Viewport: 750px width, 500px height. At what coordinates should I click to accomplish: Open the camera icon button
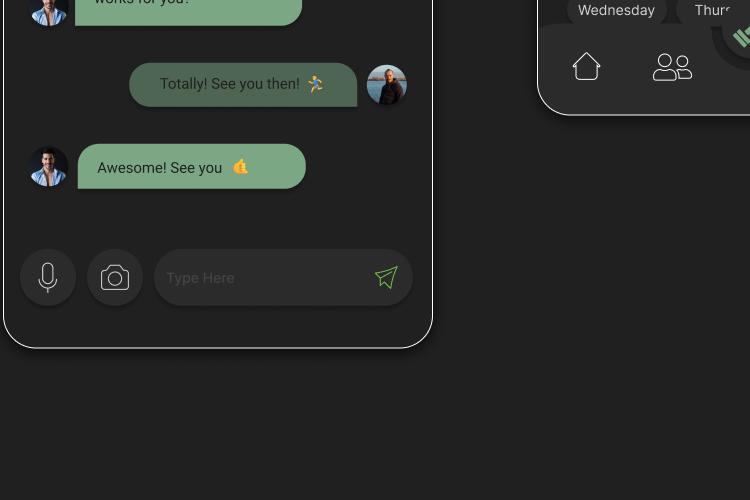point(115,278)
